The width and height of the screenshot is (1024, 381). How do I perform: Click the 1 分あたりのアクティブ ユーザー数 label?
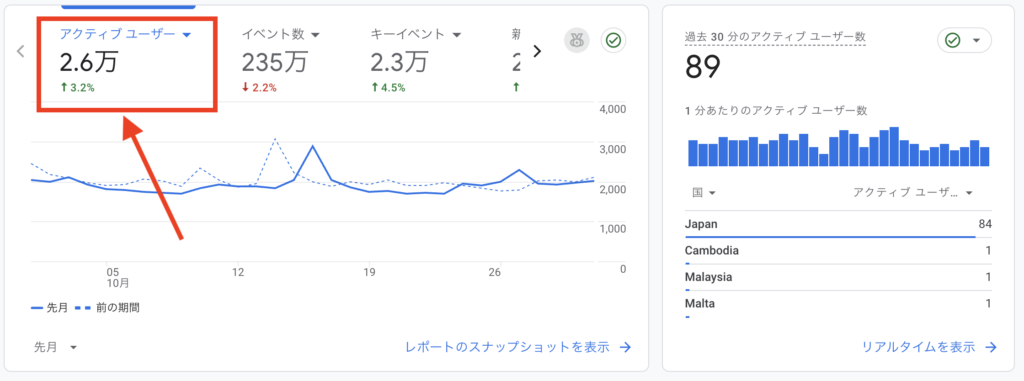point(776,110)
